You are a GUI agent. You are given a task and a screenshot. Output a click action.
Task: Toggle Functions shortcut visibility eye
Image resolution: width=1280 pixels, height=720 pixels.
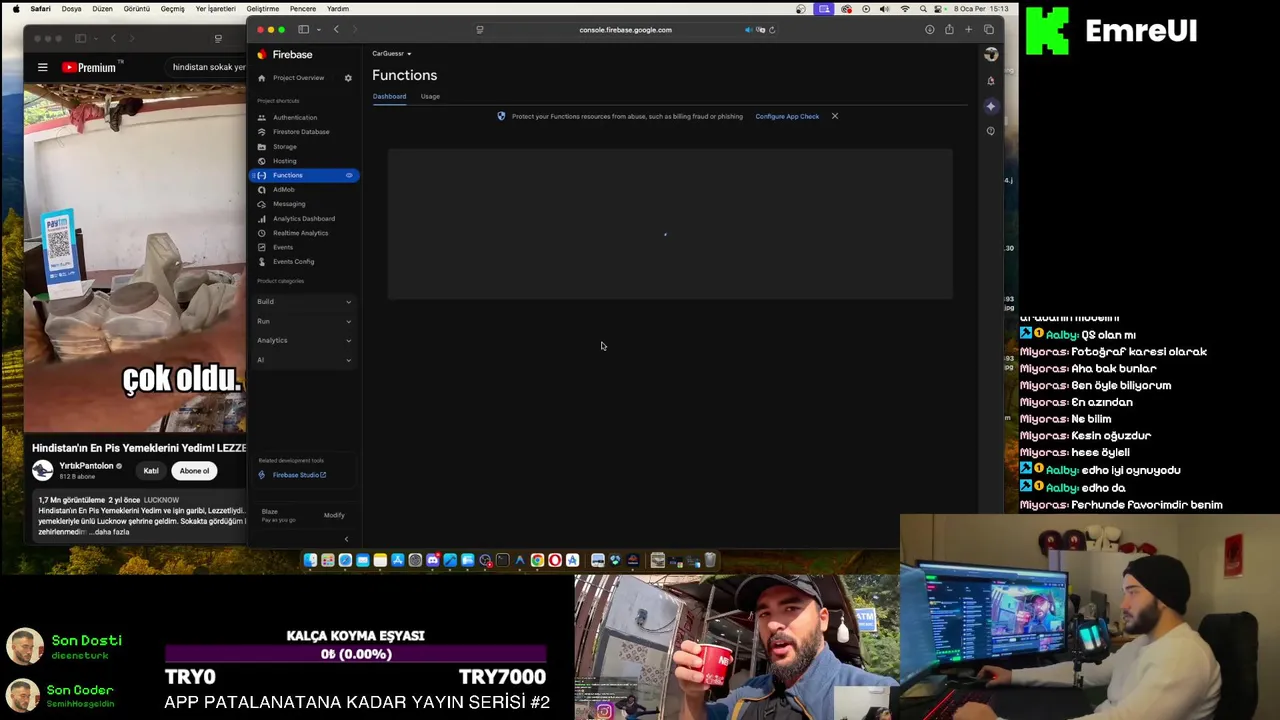tap(349, 175)
